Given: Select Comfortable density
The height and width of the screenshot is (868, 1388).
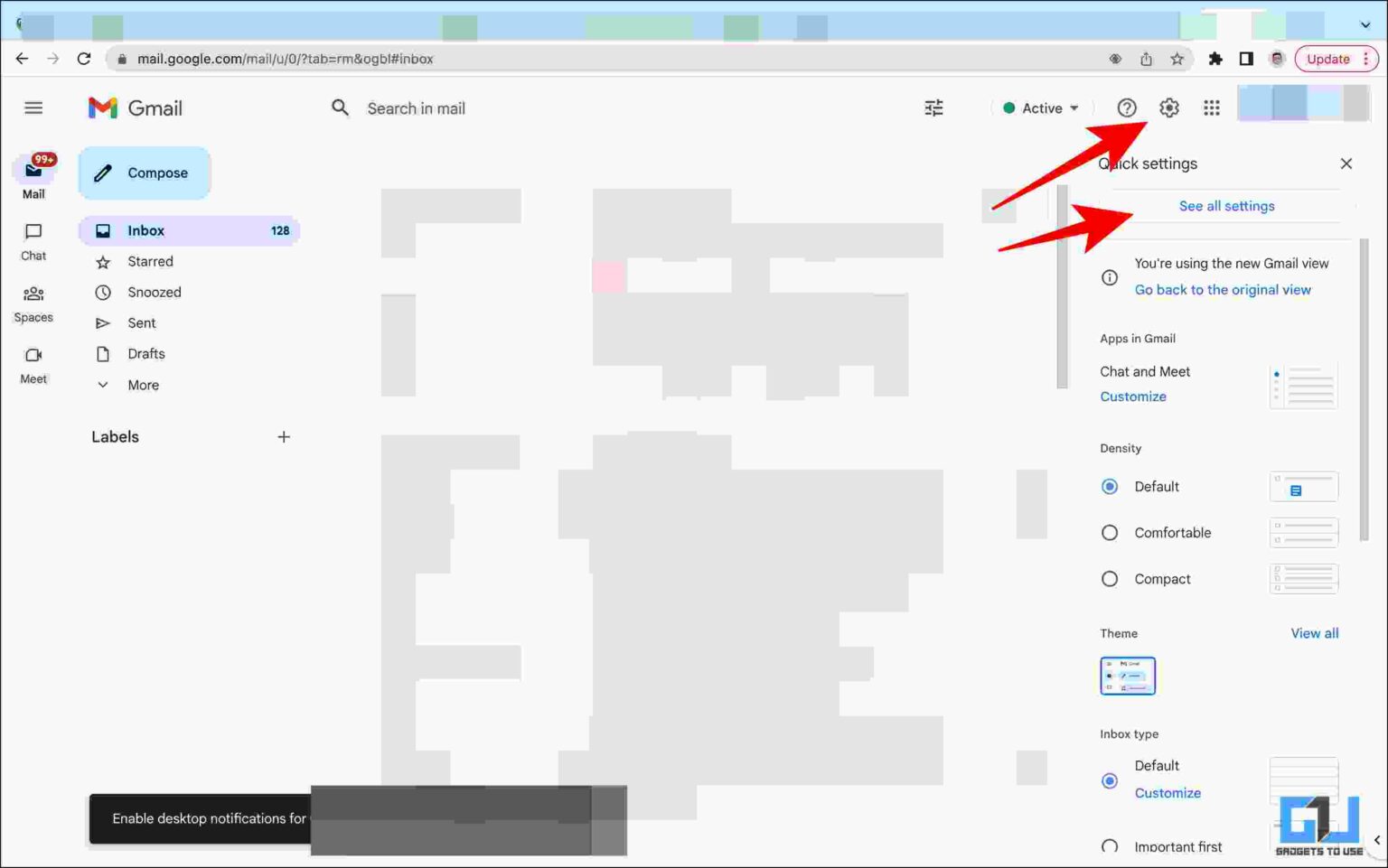Looking at the screenshot, I should coord(1110,533).
